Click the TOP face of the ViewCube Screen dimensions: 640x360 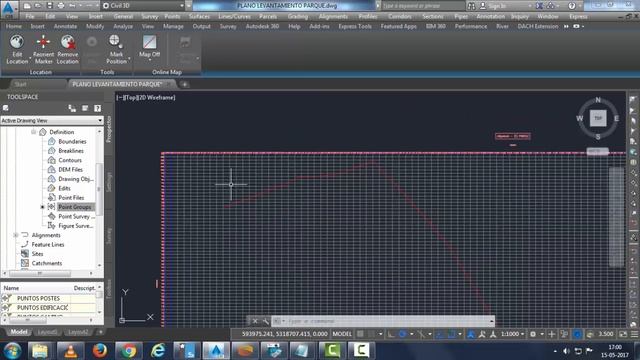pyautogui.click(x=598, y=118)
